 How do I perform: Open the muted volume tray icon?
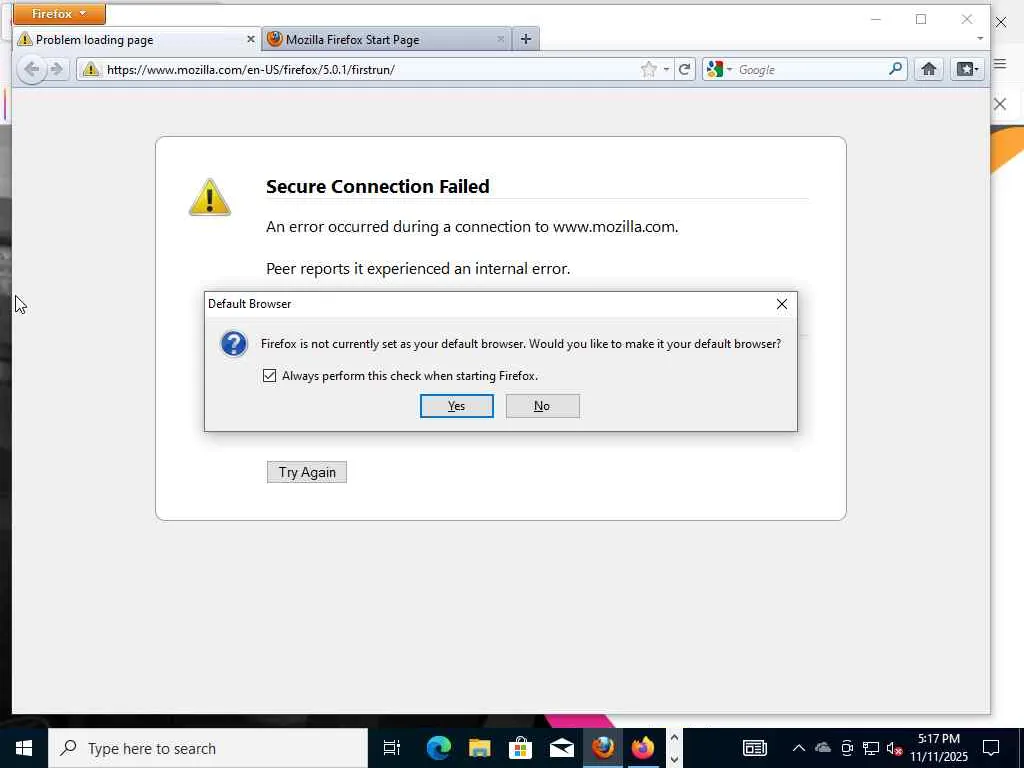click(x=895, y=748)
